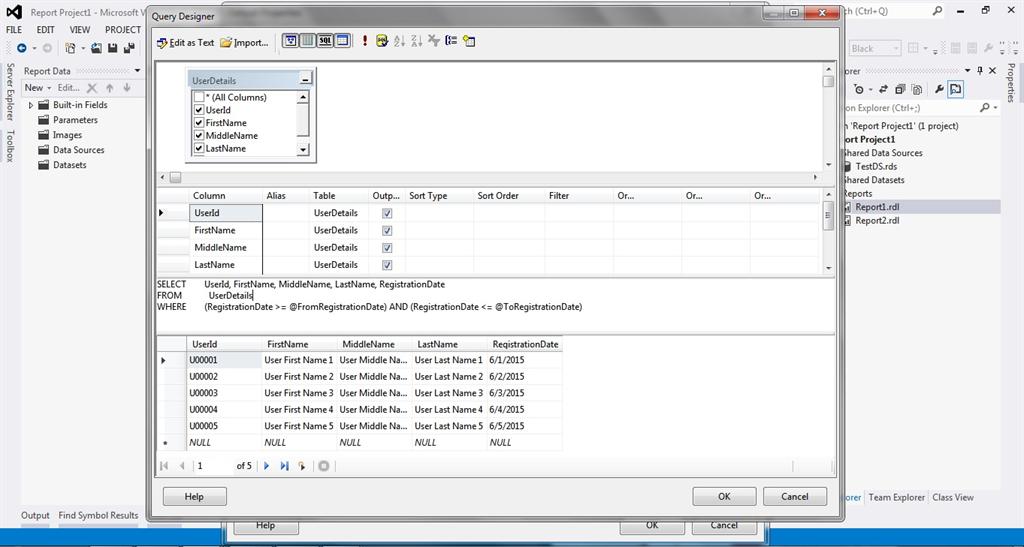The width and height of the screenshot is (1024, 547).
Task: Toggle the grid pane icon
Action: tap(308, 41)
